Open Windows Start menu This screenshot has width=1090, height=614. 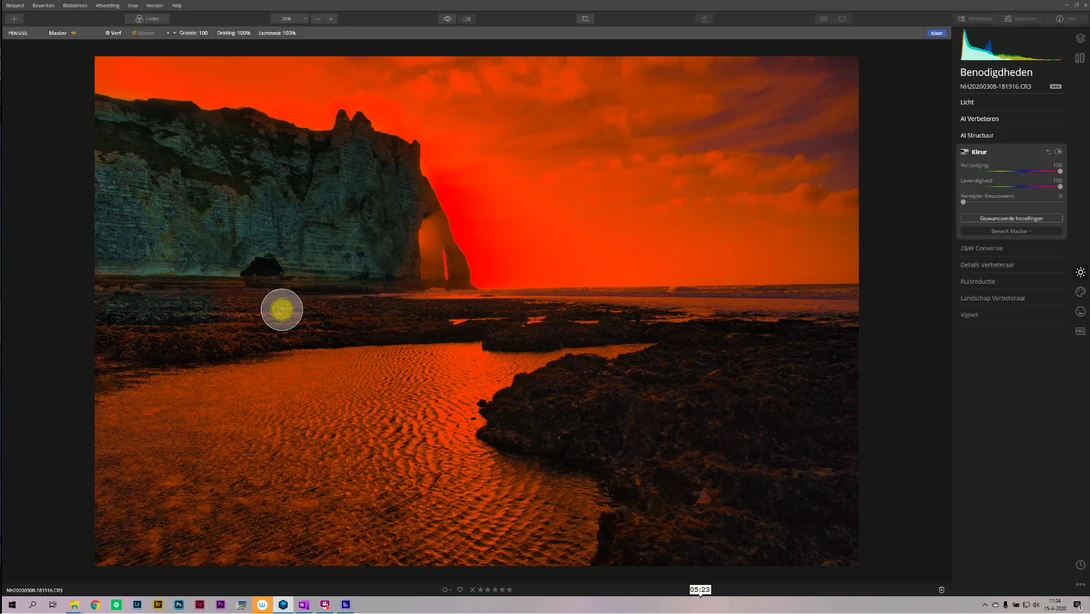(12, 605)
